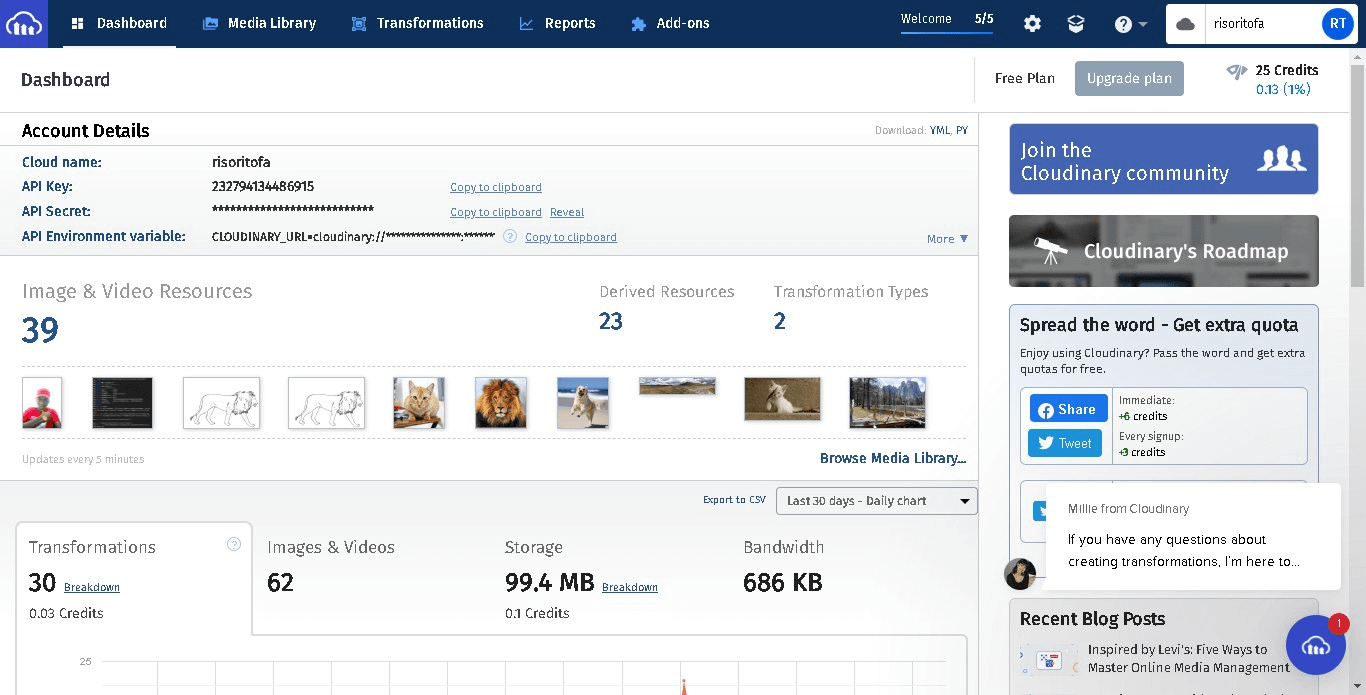The height and width of the screenshot is (695, 1366).
Task: Open the first lion sketch thumbnail
Action: tap(221, 403)
